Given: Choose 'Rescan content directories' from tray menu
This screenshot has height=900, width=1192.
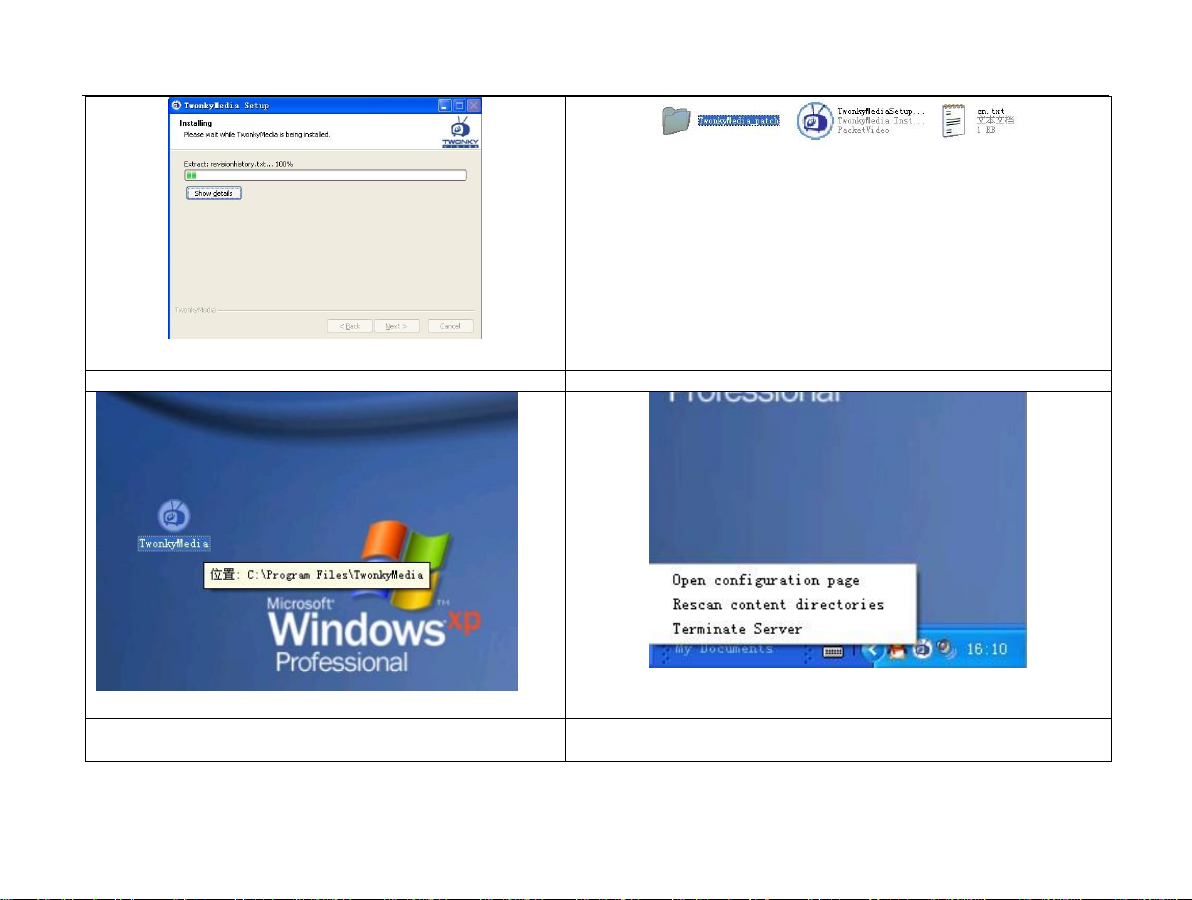Looking at the screenshot, I should 778,605.
